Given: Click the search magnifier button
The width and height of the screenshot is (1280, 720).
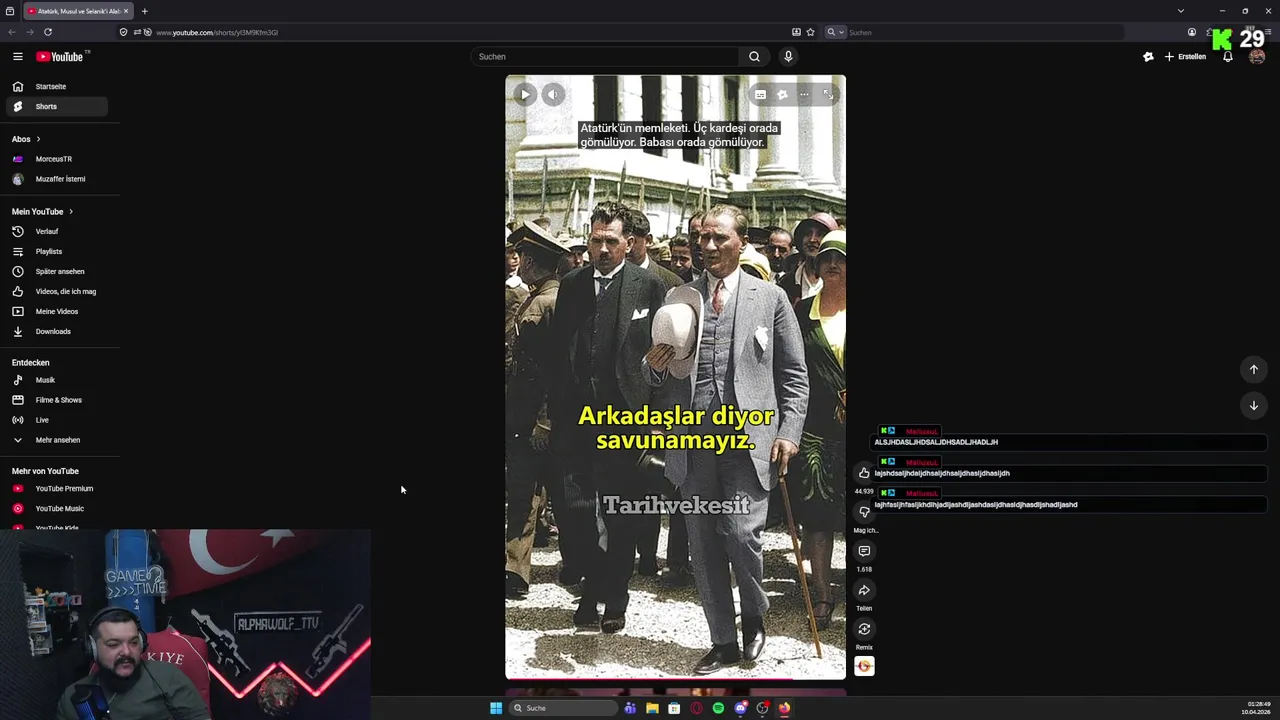Looking at the screenshot, I should [x=754, y=57].
